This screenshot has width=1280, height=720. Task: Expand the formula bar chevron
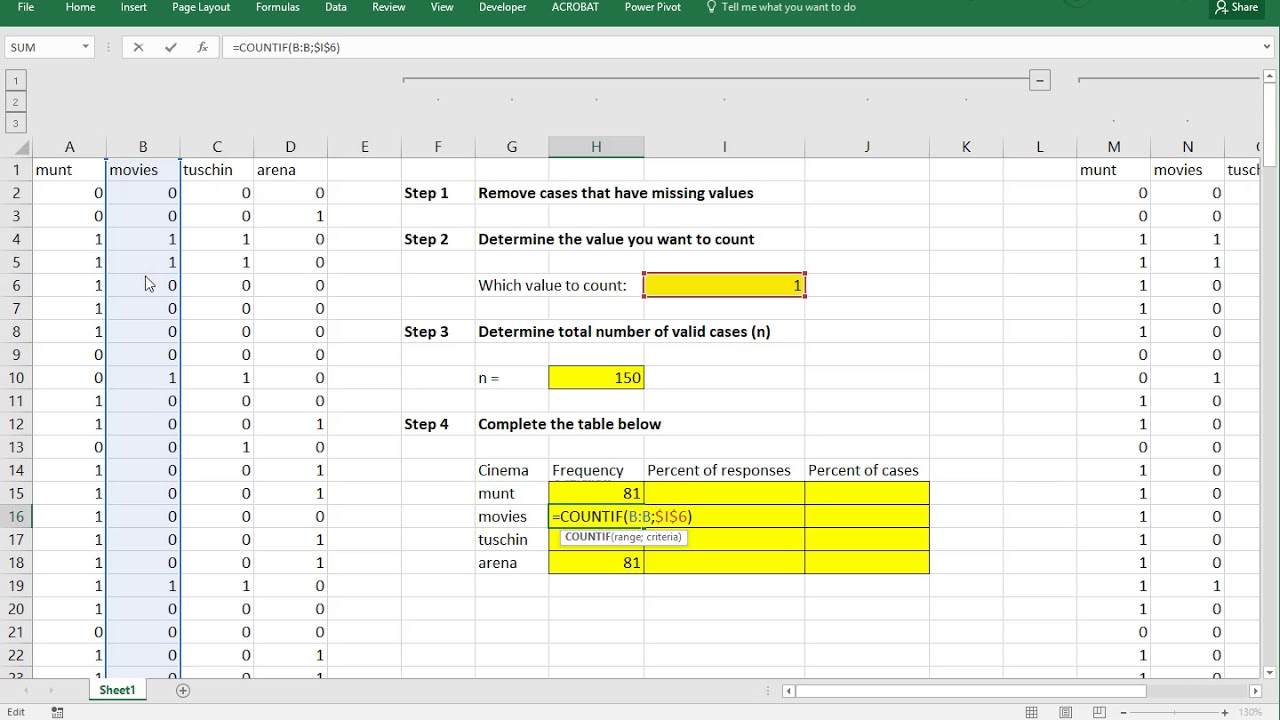1268,47
